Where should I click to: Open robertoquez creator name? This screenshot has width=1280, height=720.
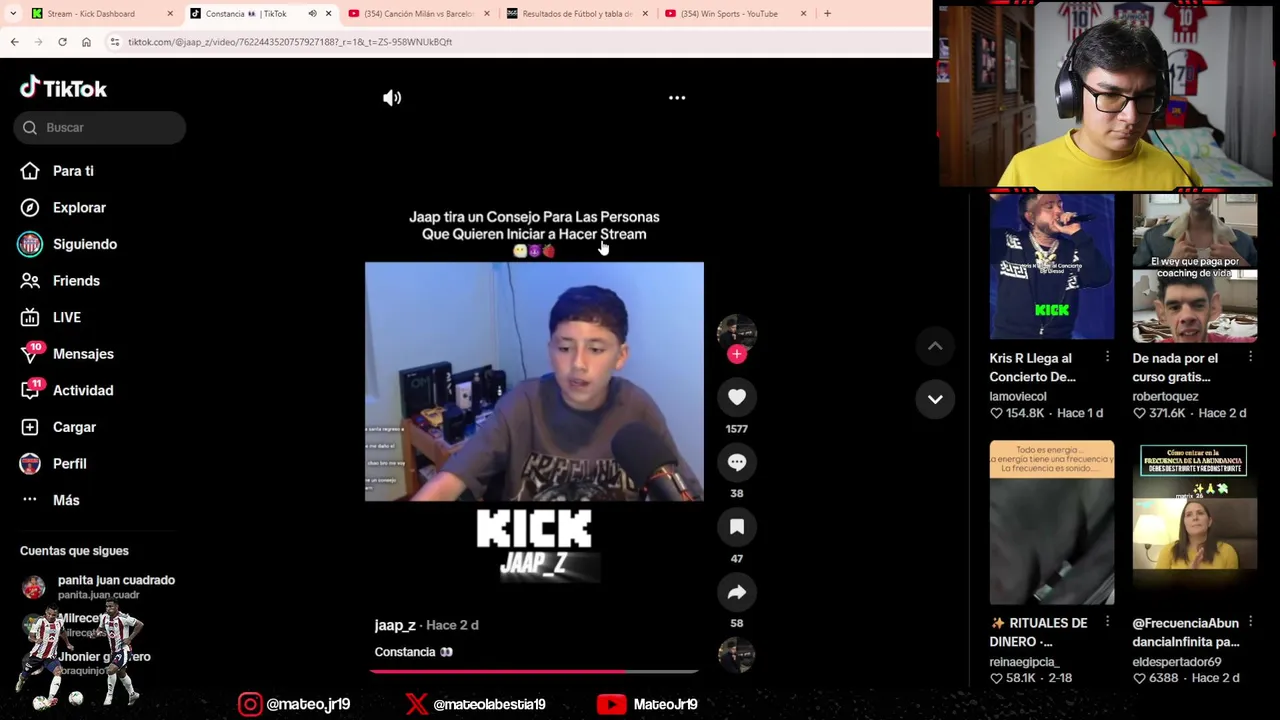pos(1165,396)
